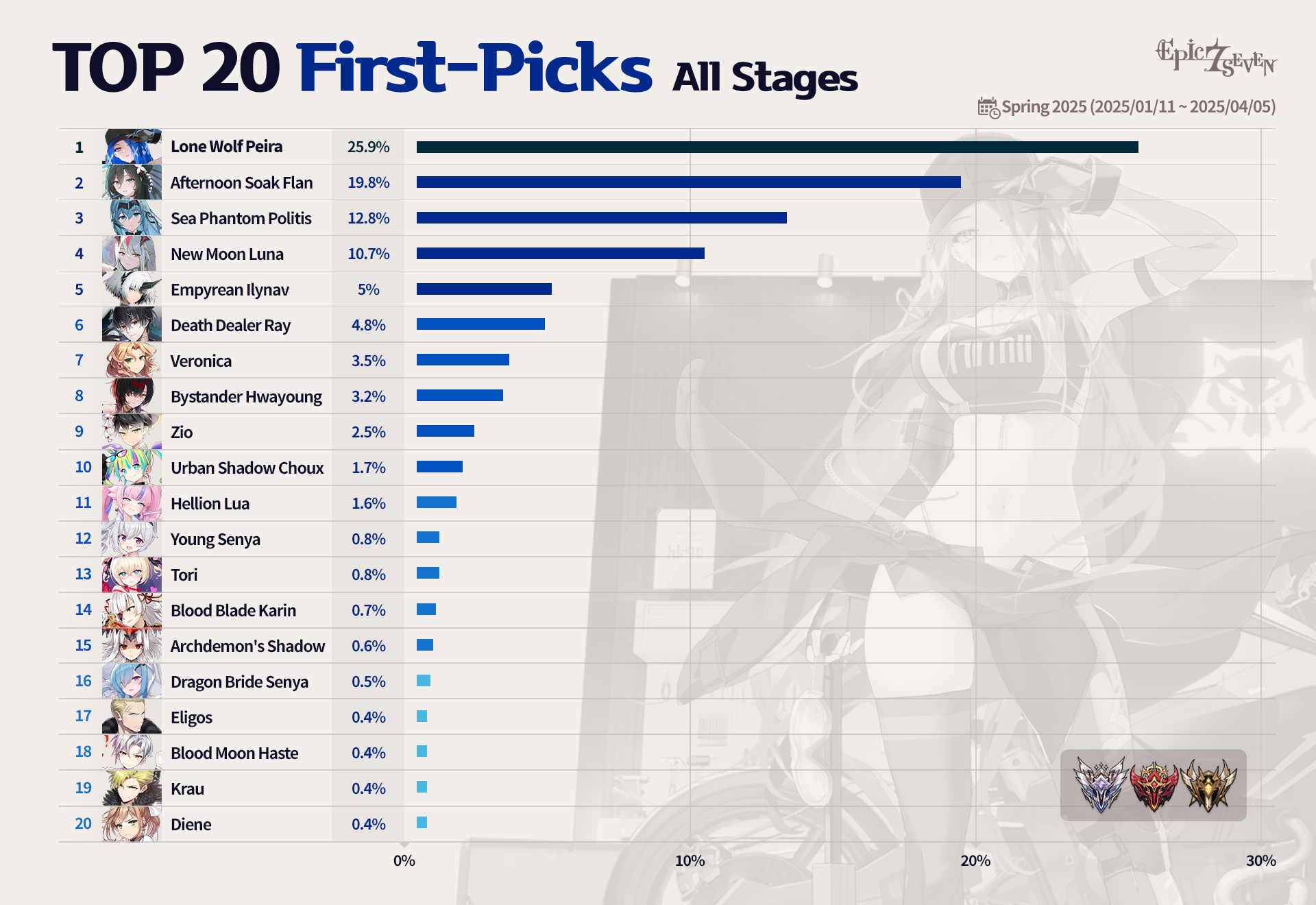The height and width of the screenshot is (905, 1316).
Task: Click the Epic Seven logo
Action: click(1215, 58)
